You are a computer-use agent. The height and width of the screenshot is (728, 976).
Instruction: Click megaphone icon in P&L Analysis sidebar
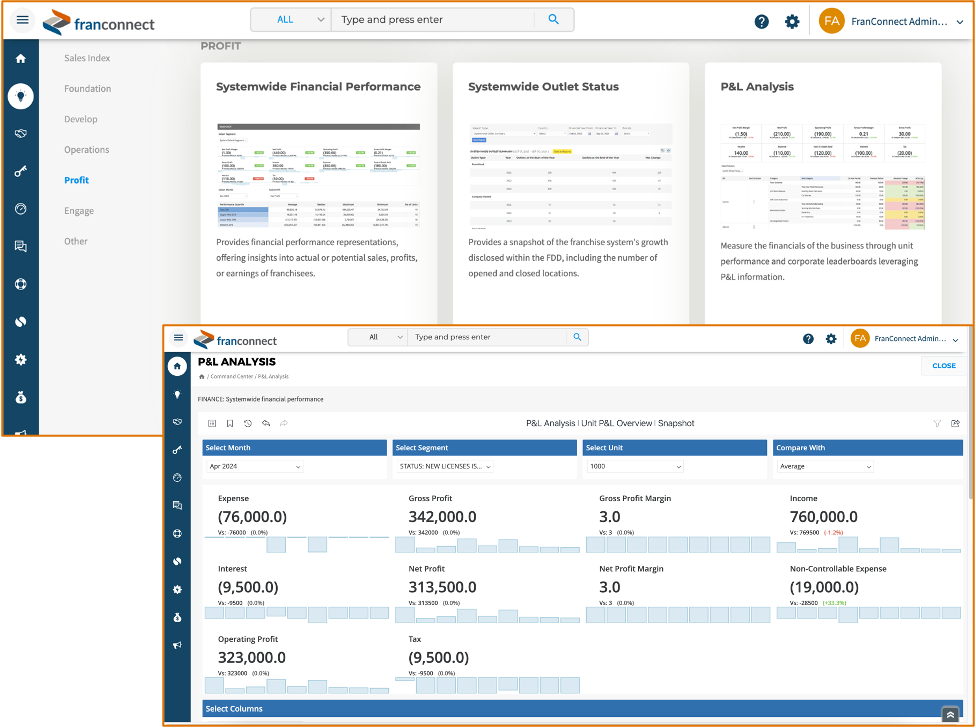point(177,645)
